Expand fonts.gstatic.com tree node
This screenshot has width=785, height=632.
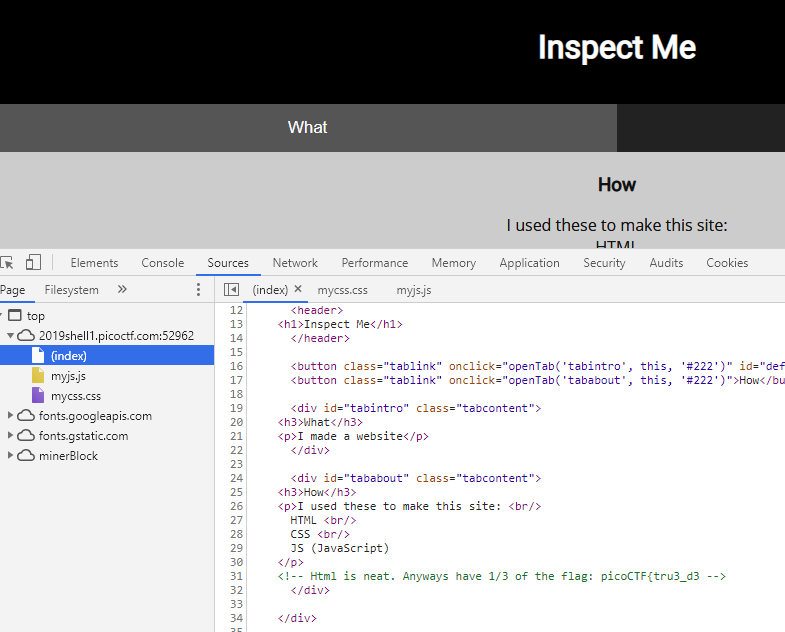coord(10,435)
